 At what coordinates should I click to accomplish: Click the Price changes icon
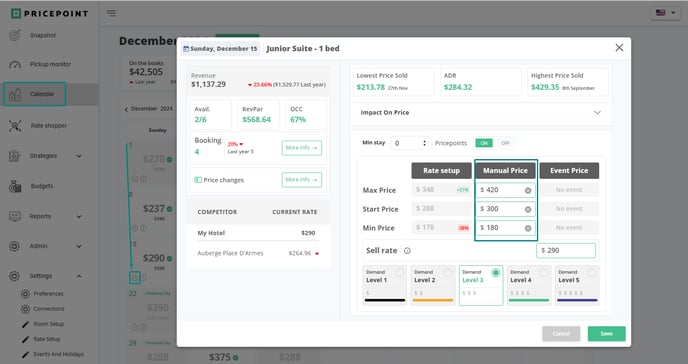[198, 180]
